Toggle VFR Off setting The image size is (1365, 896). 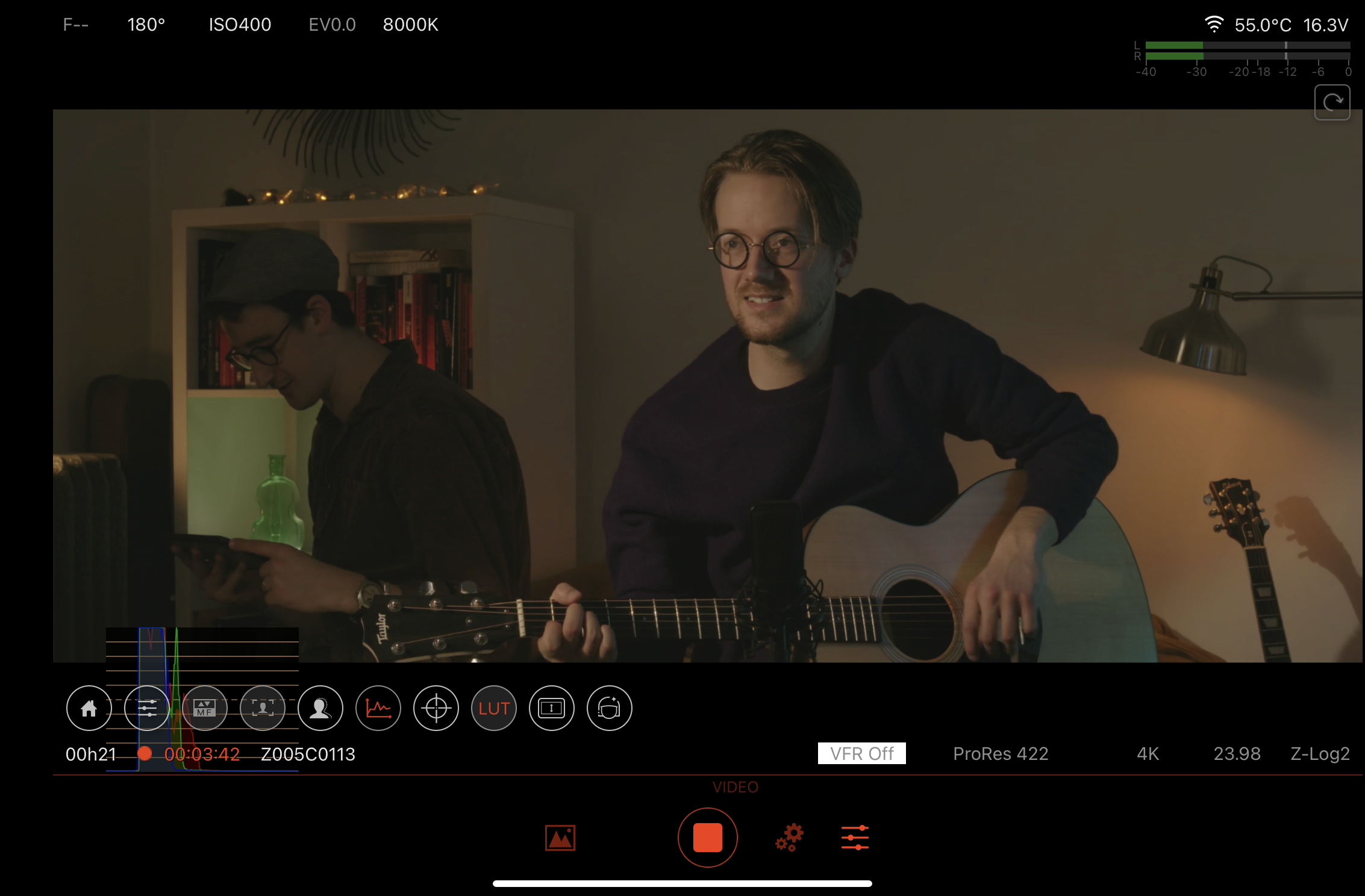pos(861,753)
